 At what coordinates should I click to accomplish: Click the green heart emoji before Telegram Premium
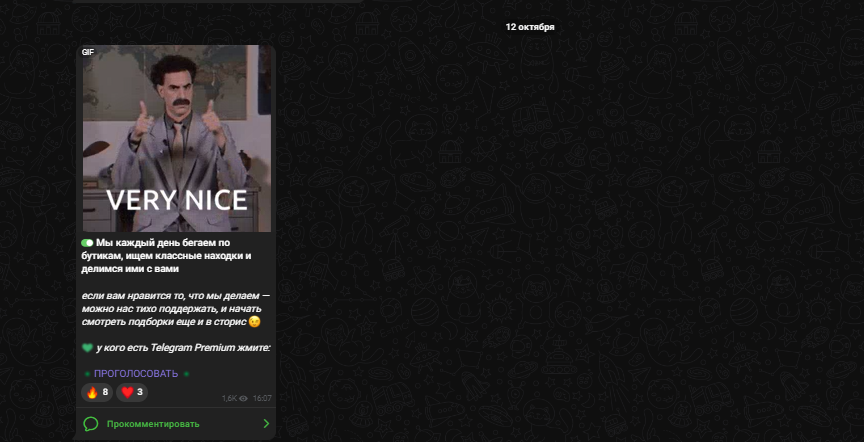(x=87, y=348)
